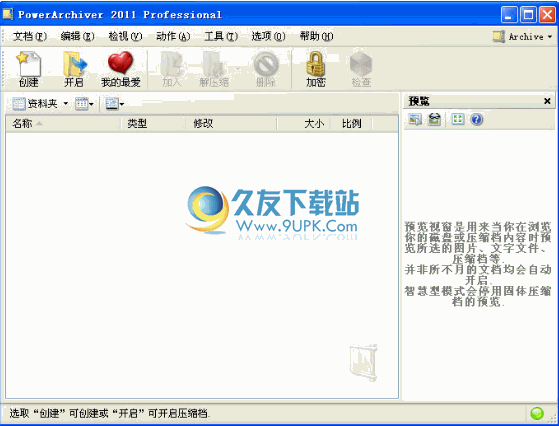This screenshot has height=426, width=559.
Task: Open the 文档(F) menu
Action: click(x=30, y=36)
